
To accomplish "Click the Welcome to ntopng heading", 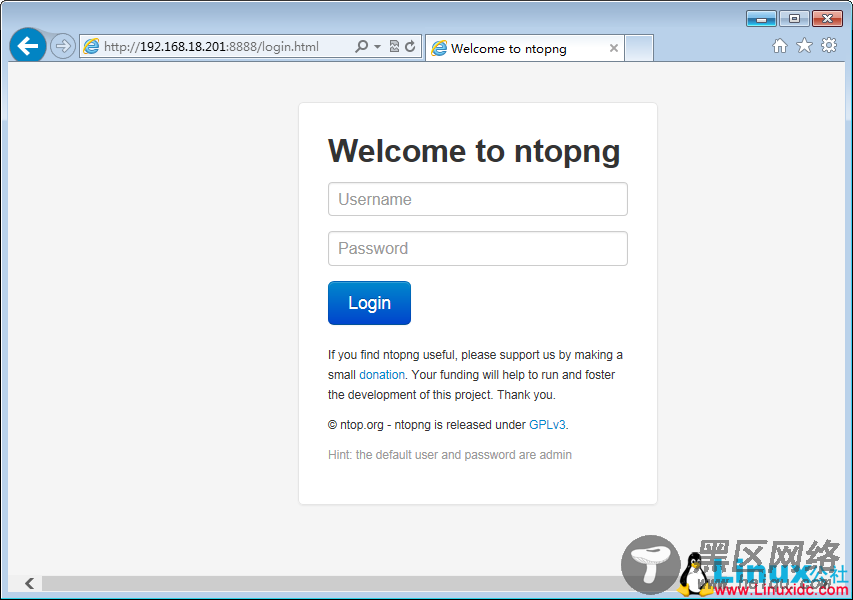I will click(x=474, y=151).
